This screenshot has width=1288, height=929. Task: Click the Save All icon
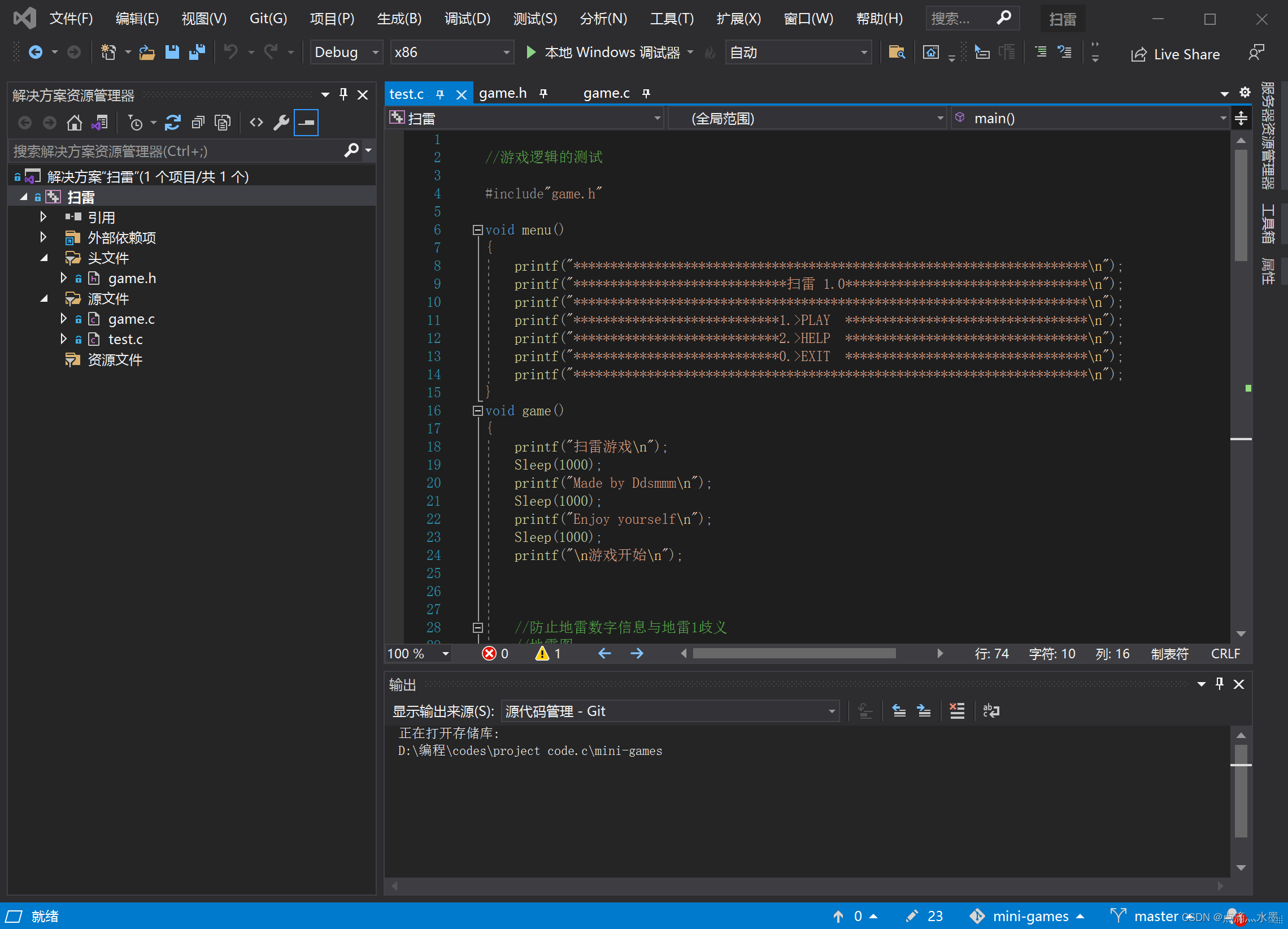click(x=197, y=53)
